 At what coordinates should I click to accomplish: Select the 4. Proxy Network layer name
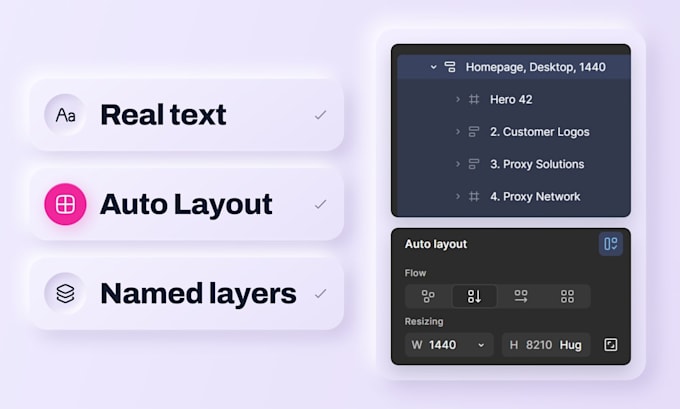(535, 196)
